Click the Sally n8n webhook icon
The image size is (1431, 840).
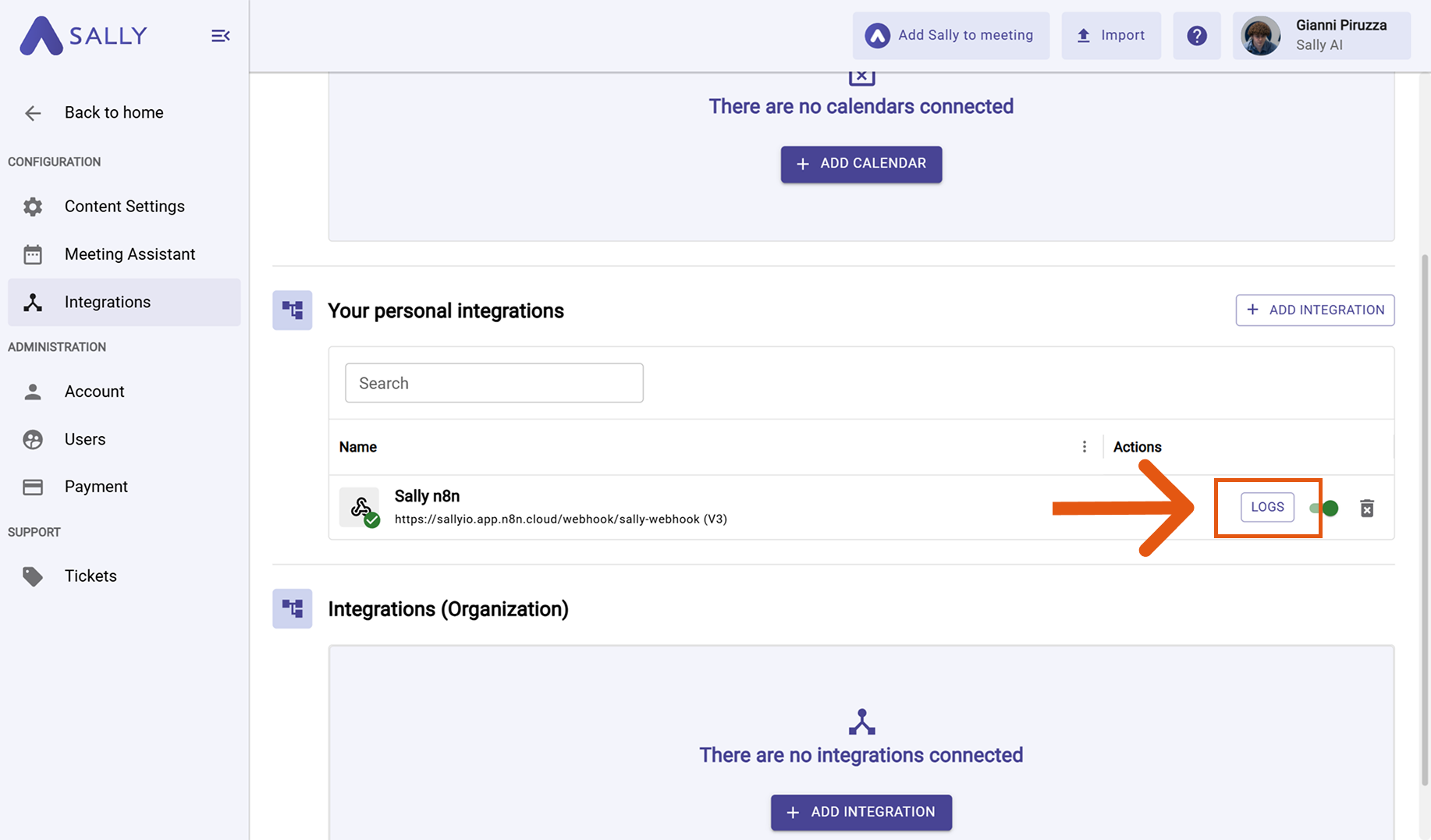(x=360, y=508)
